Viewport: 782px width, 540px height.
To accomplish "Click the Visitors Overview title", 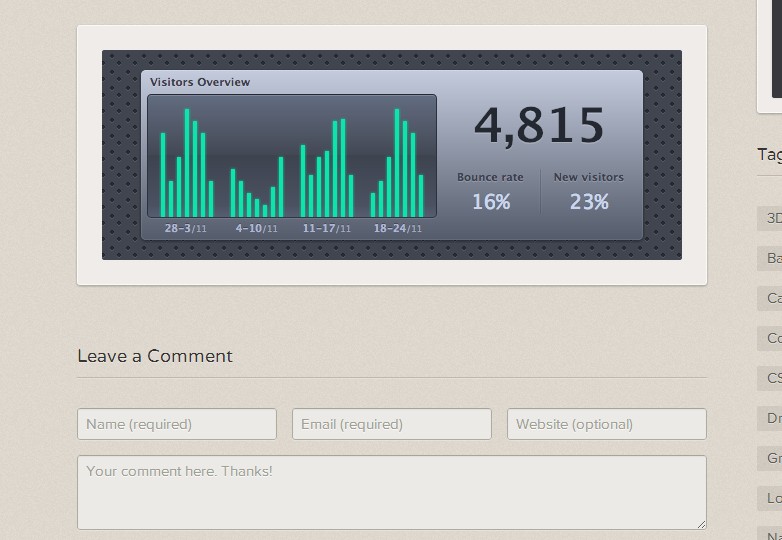I will 200,82.
